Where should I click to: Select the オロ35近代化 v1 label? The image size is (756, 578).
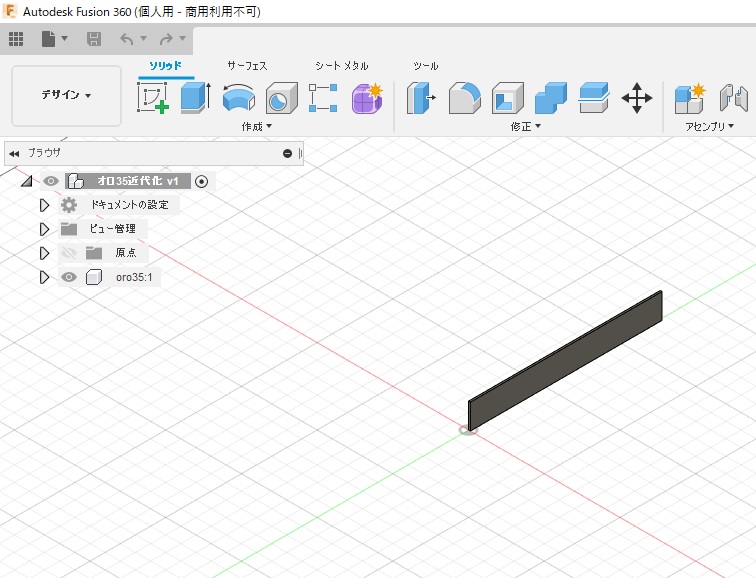click(138, 181)
